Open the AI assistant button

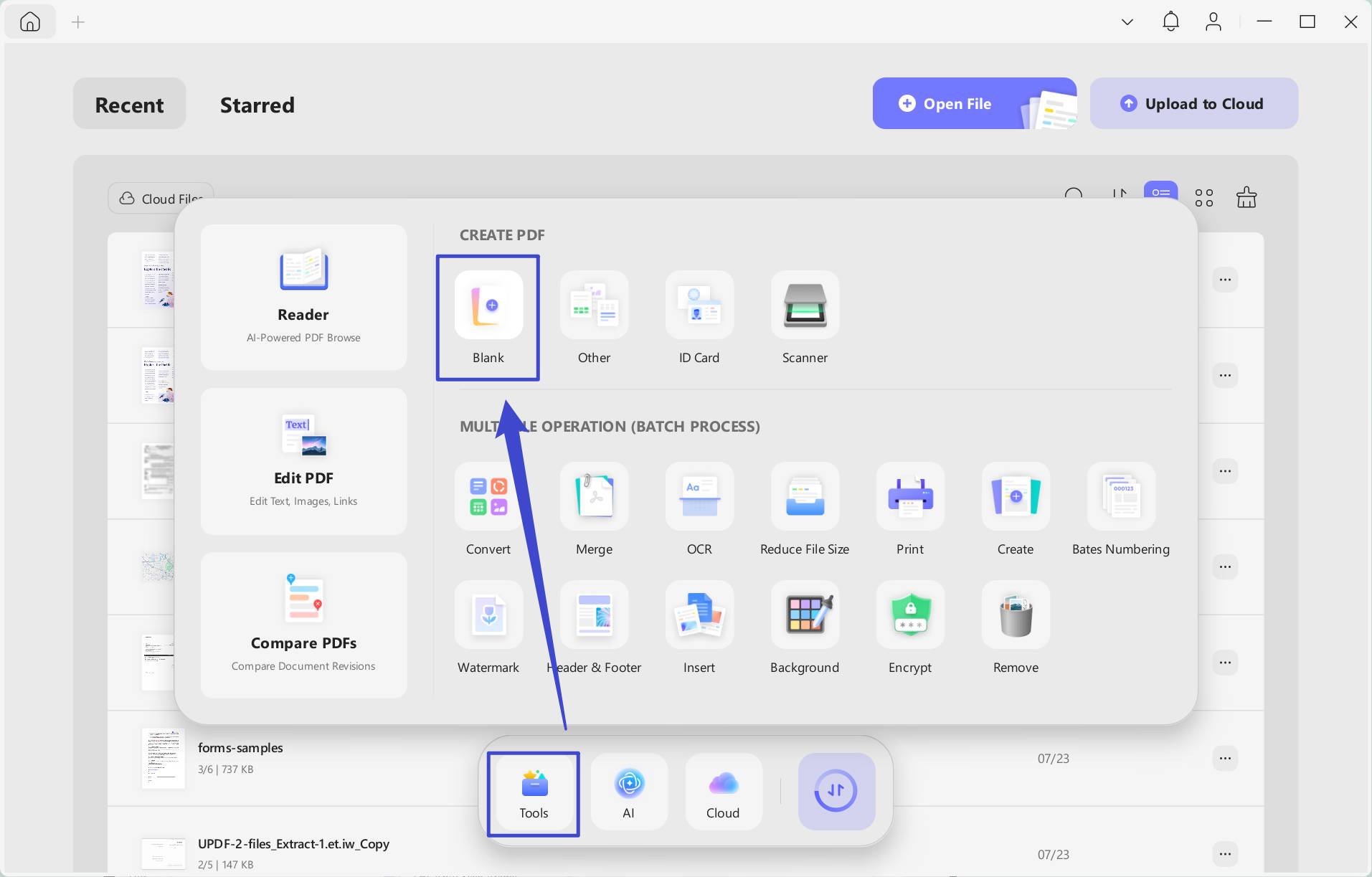click(x=629, y=792)
